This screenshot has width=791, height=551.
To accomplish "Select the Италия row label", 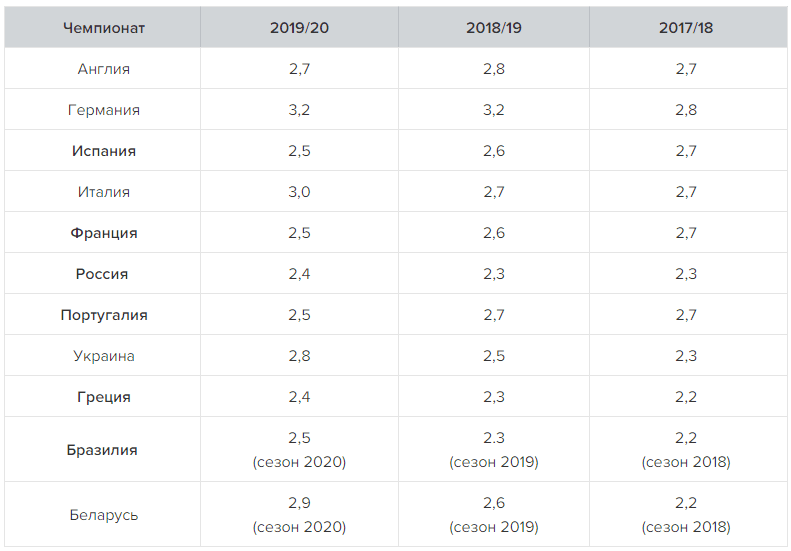I will 104,192.
